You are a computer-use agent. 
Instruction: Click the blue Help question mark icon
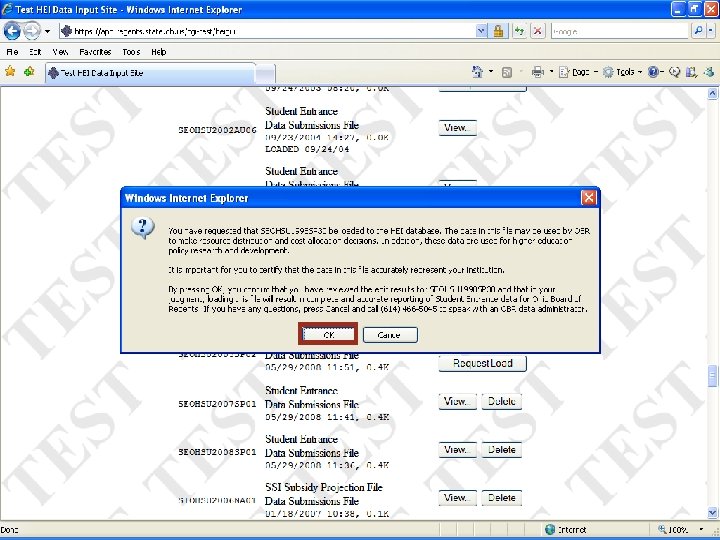click(x=653, y=72)
